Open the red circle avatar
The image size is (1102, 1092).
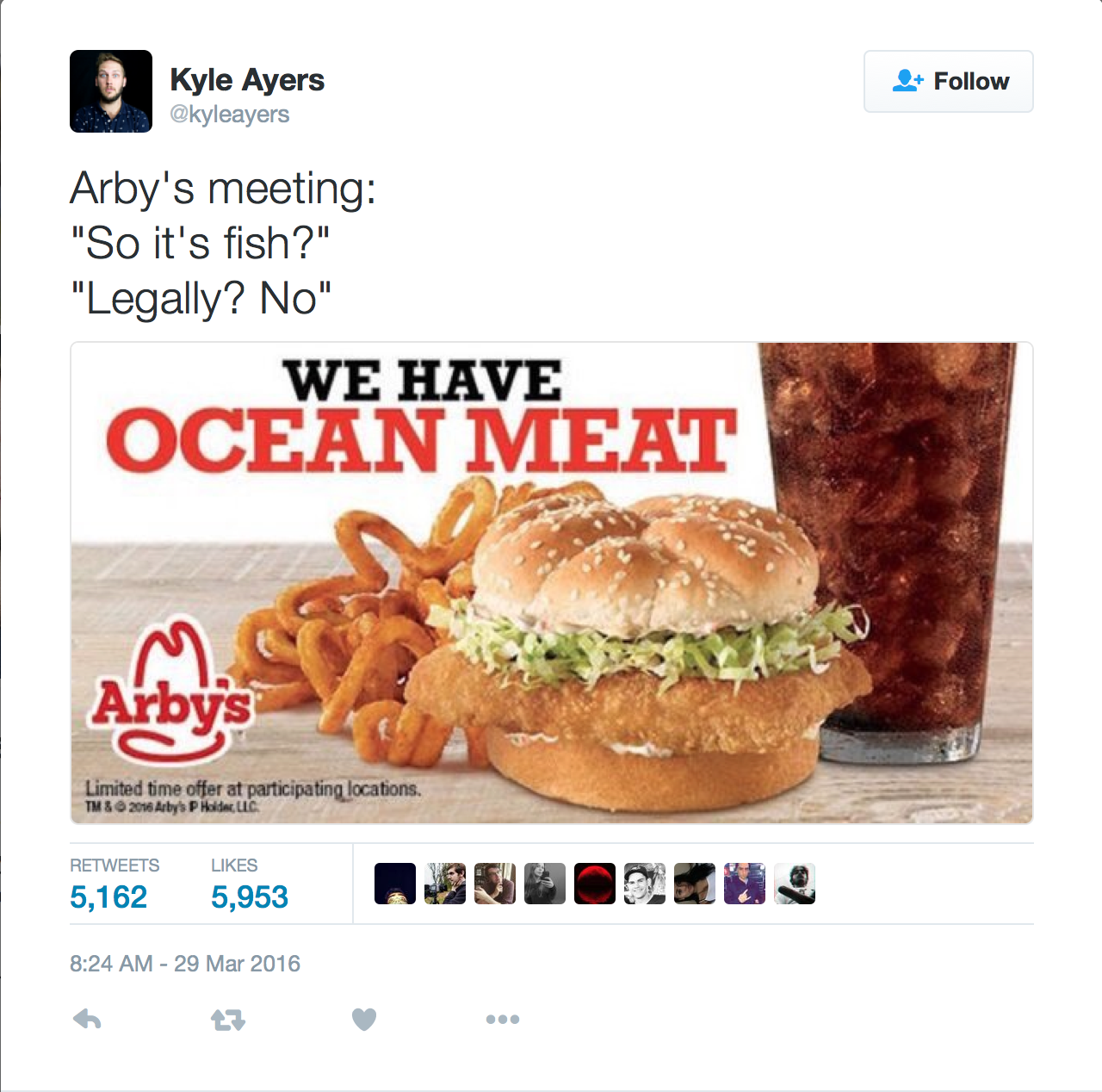tap(595, 884)
